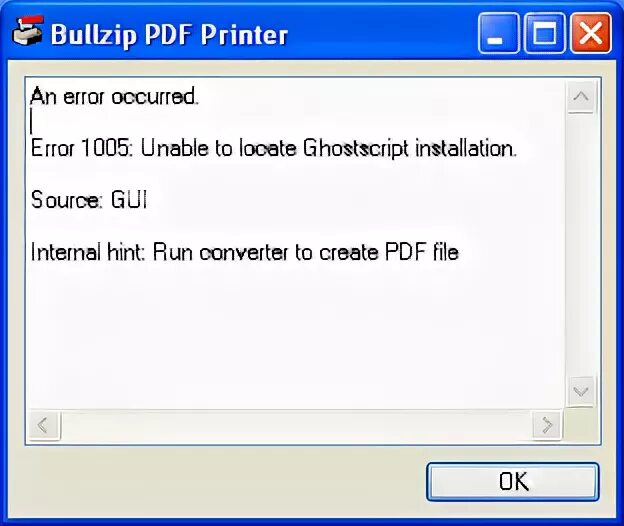
Task: Click blank area below the internal hint
Action: tap(294, 334)
